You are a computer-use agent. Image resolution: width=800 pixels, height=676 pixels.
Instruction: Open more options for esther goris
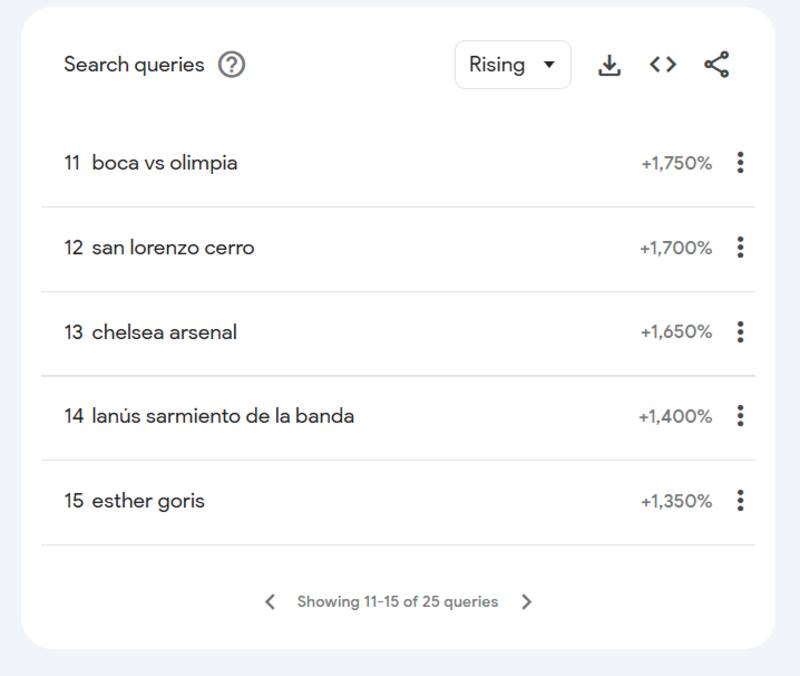740,500
